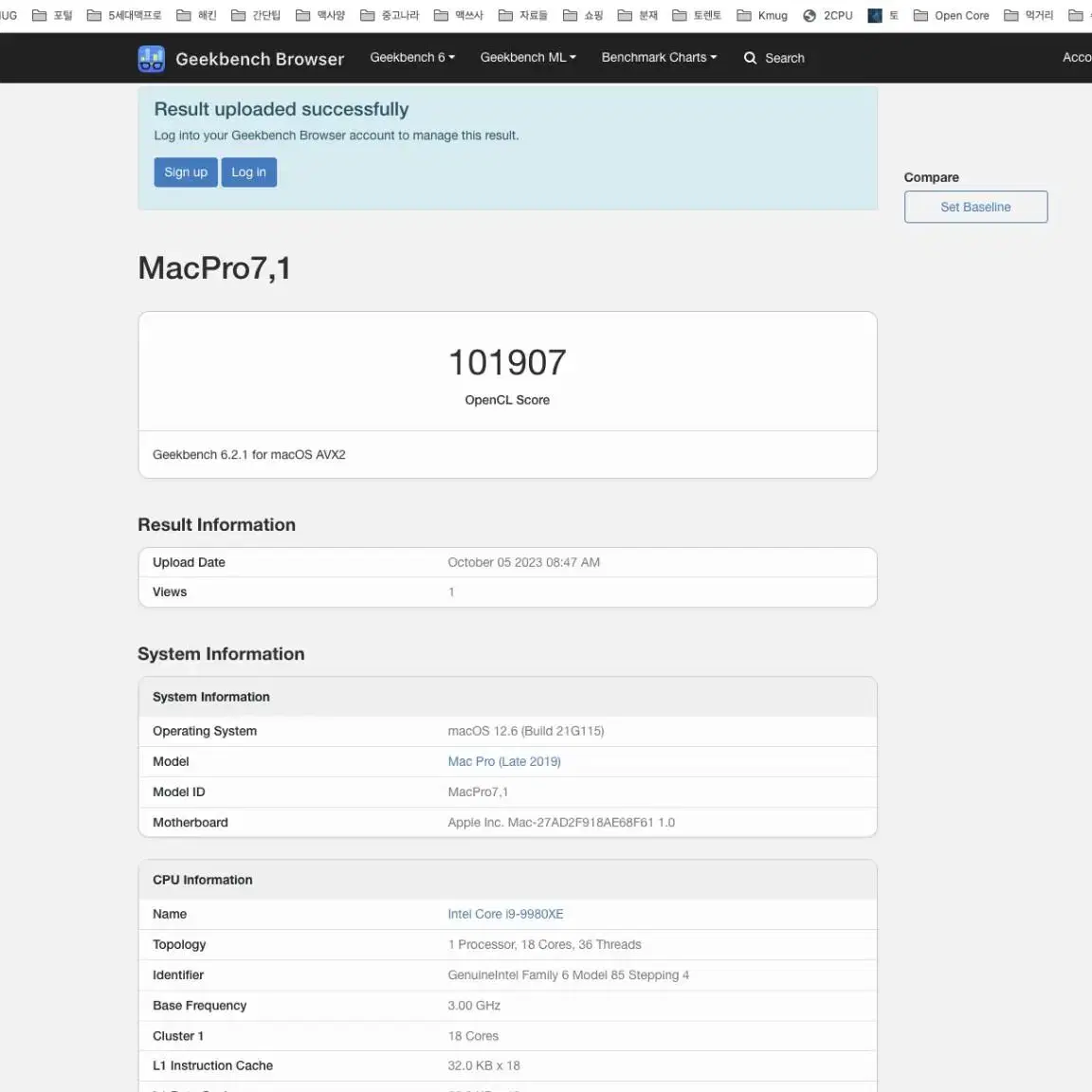Open the Intel Core i9-9980XE link
The height and width of the screenshot is (1092, 1092).
tap(505, 914)
